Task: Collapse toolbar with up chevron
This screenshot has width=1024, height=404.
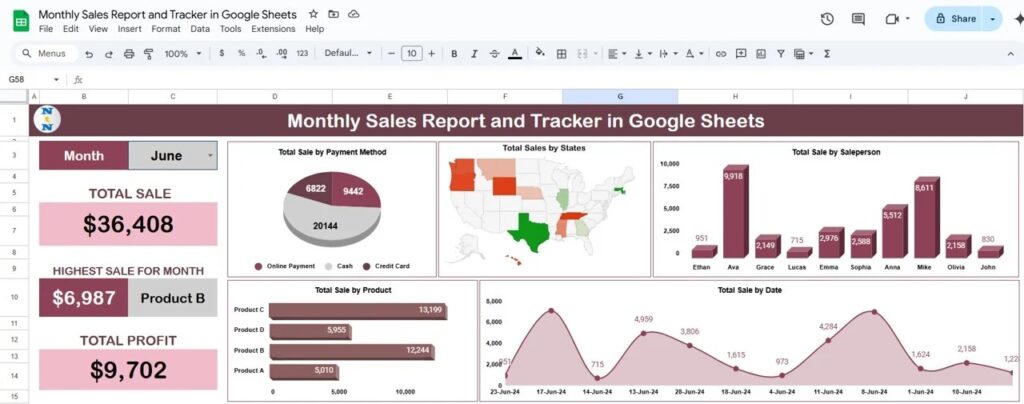Action: click(x=1012, y=54)
